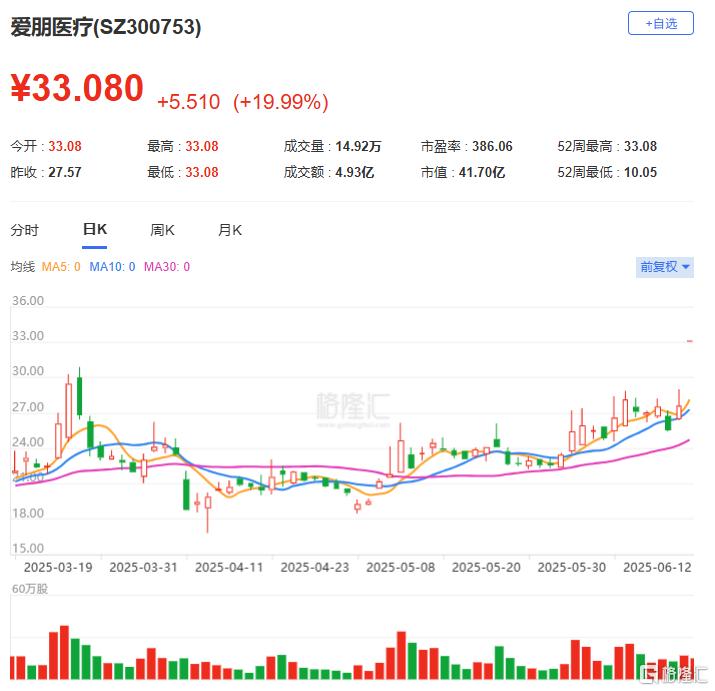Screen dimensions: 715x691
Task: Click the 均线 moving average legend label
Action: coord(23,267)
